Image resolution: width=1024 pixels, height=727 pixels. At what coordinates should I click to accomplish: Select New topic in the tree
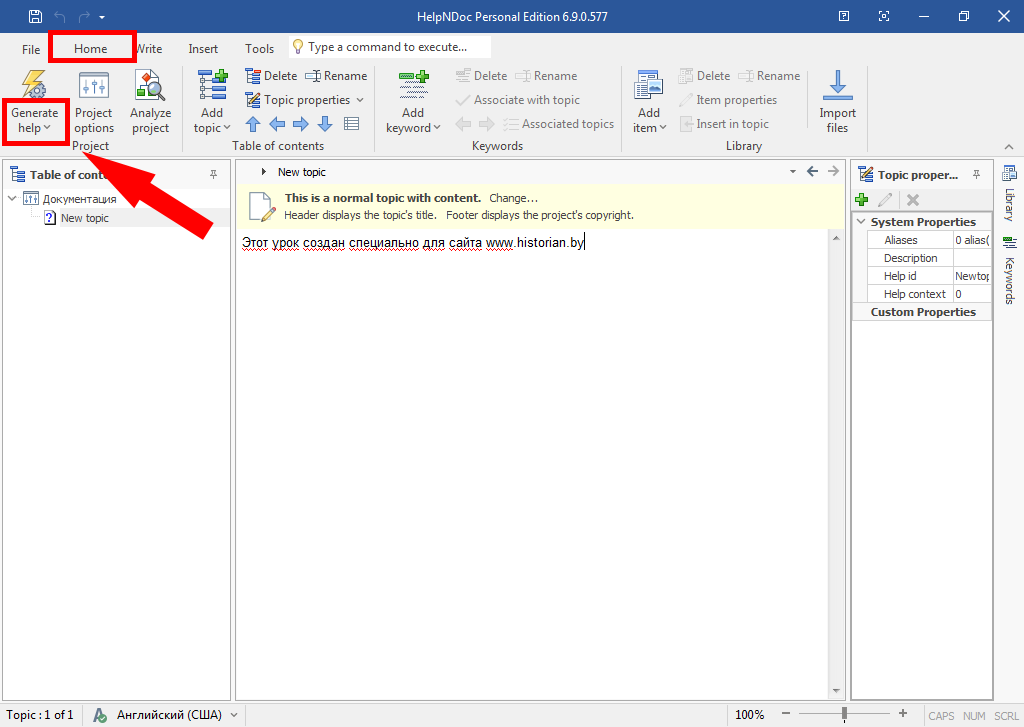pyautogui.click(x=84, y=218)
